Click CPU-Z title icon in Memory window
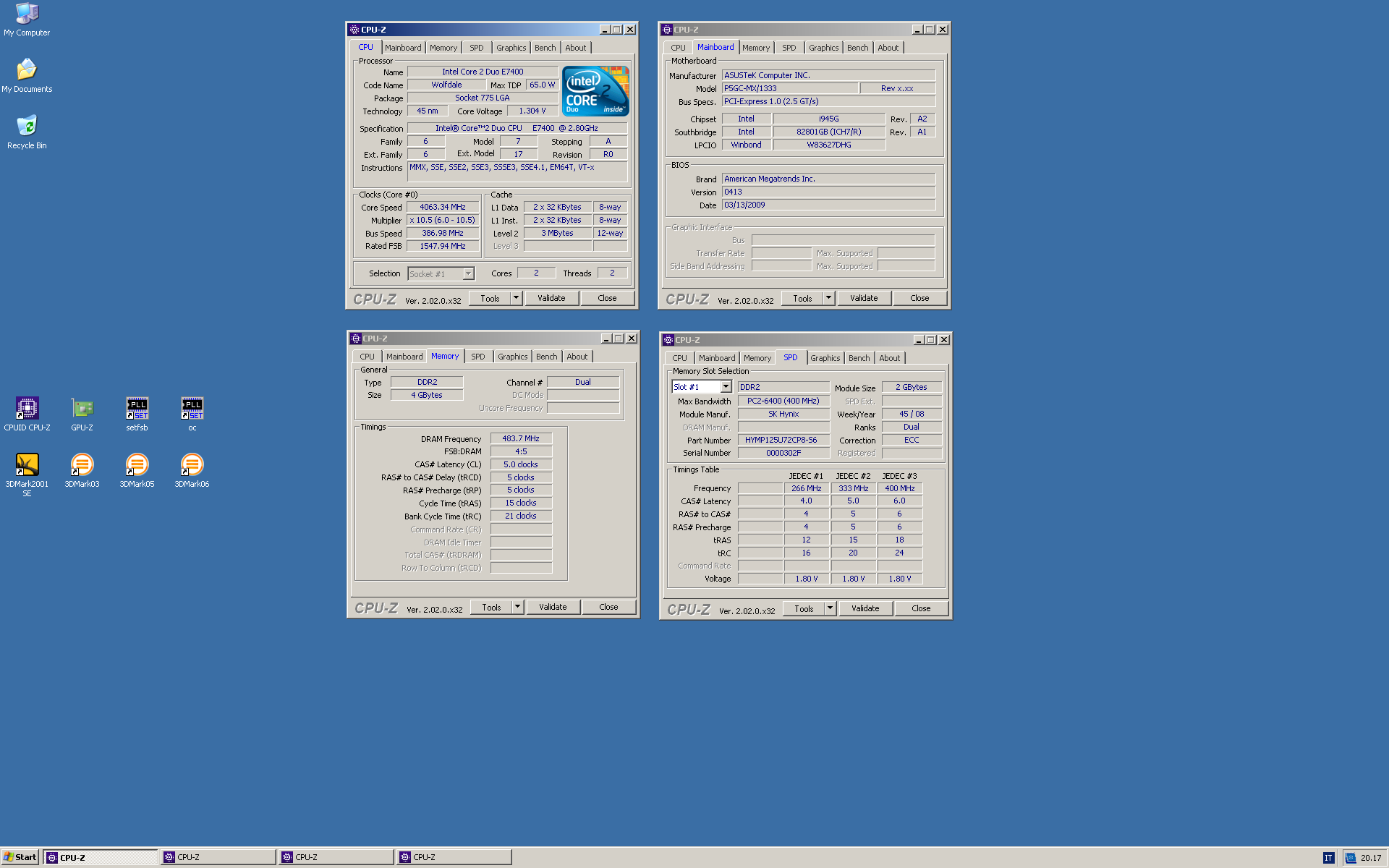 pyautogui.click(x=355, y=339)
